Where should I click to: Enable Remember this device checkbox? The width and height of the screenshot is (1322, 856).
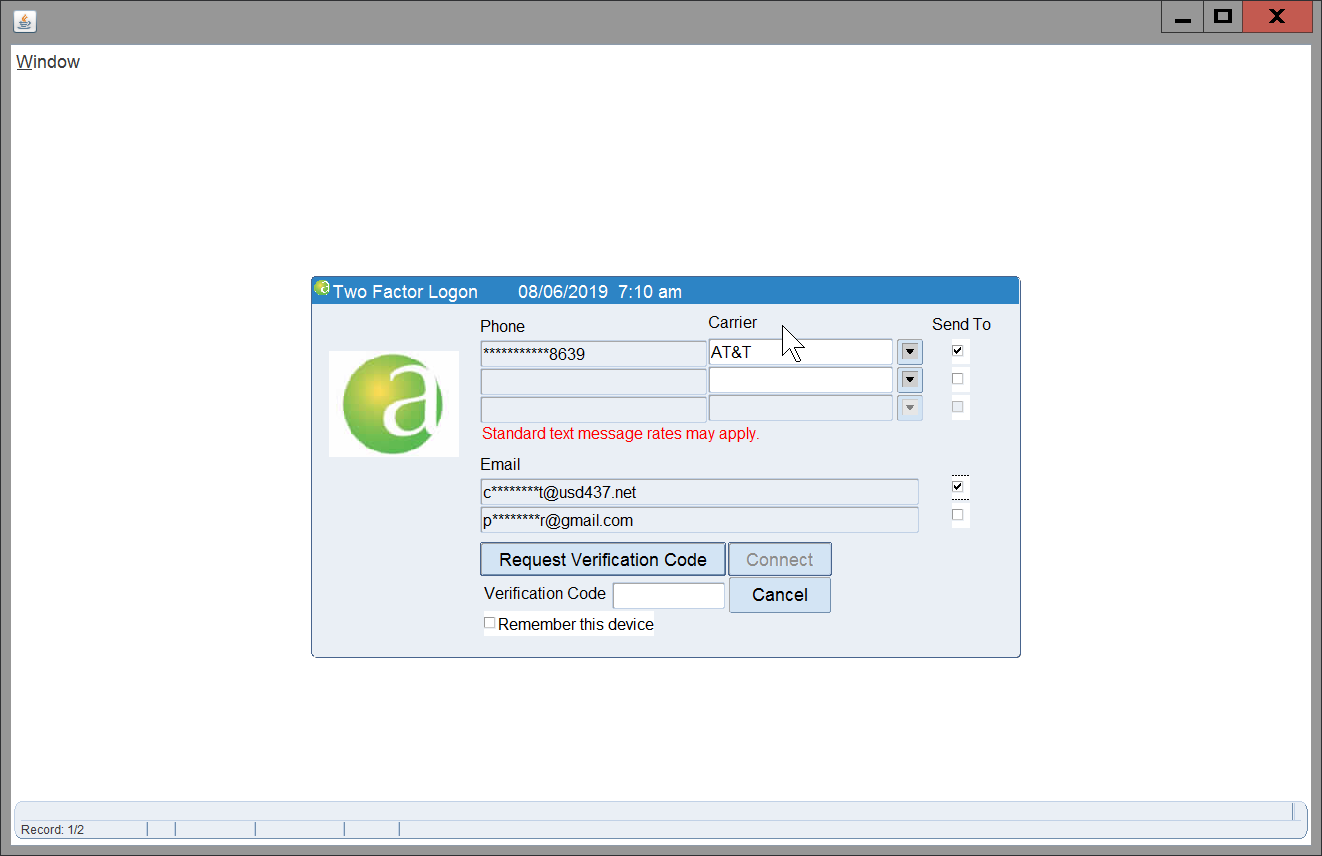490,623
